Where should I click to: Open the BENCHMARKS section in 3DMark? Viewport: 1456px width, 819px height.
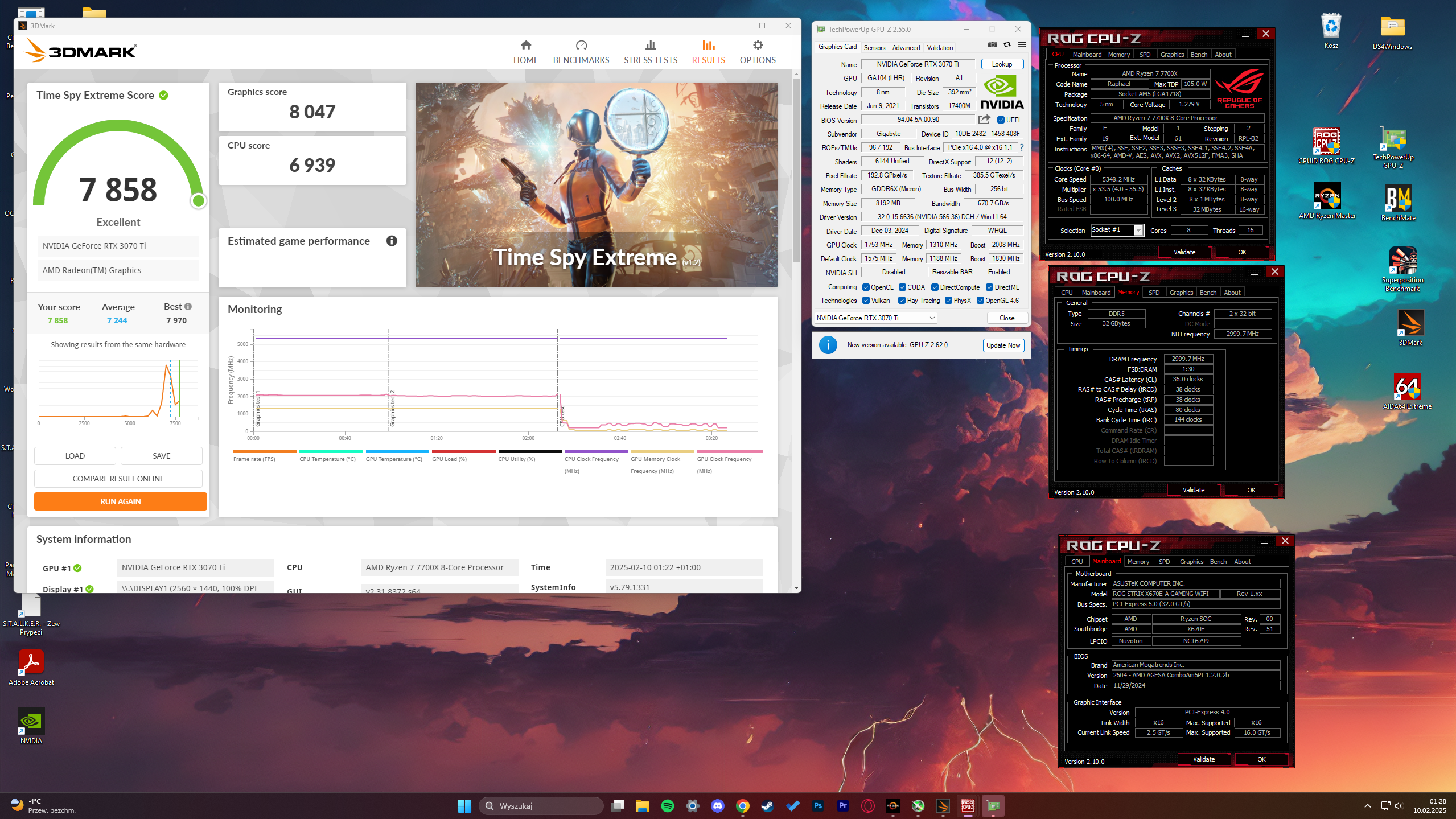pyautogui.click(x=581, y=52)
